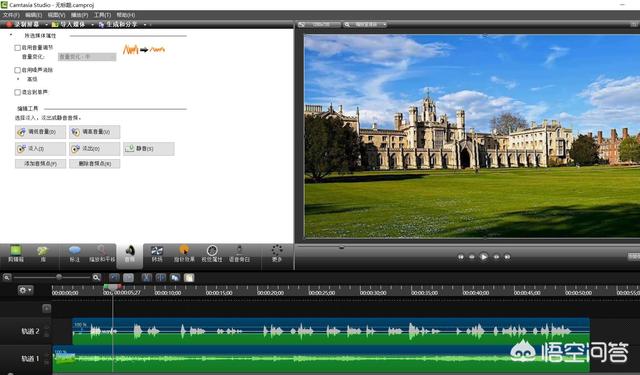Click the Produce and share button
The width and height of the screenshot is (640, 375).
click(118, 24)
